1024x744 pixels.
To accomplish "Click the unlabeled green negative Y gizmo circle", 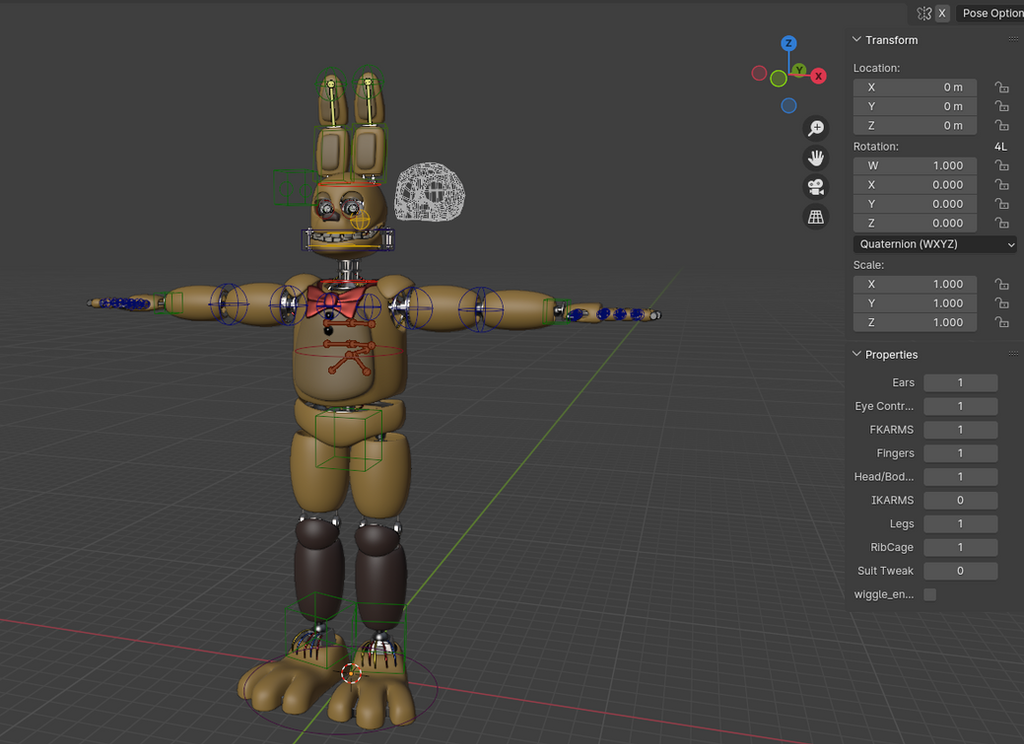I will pos(778,79).
